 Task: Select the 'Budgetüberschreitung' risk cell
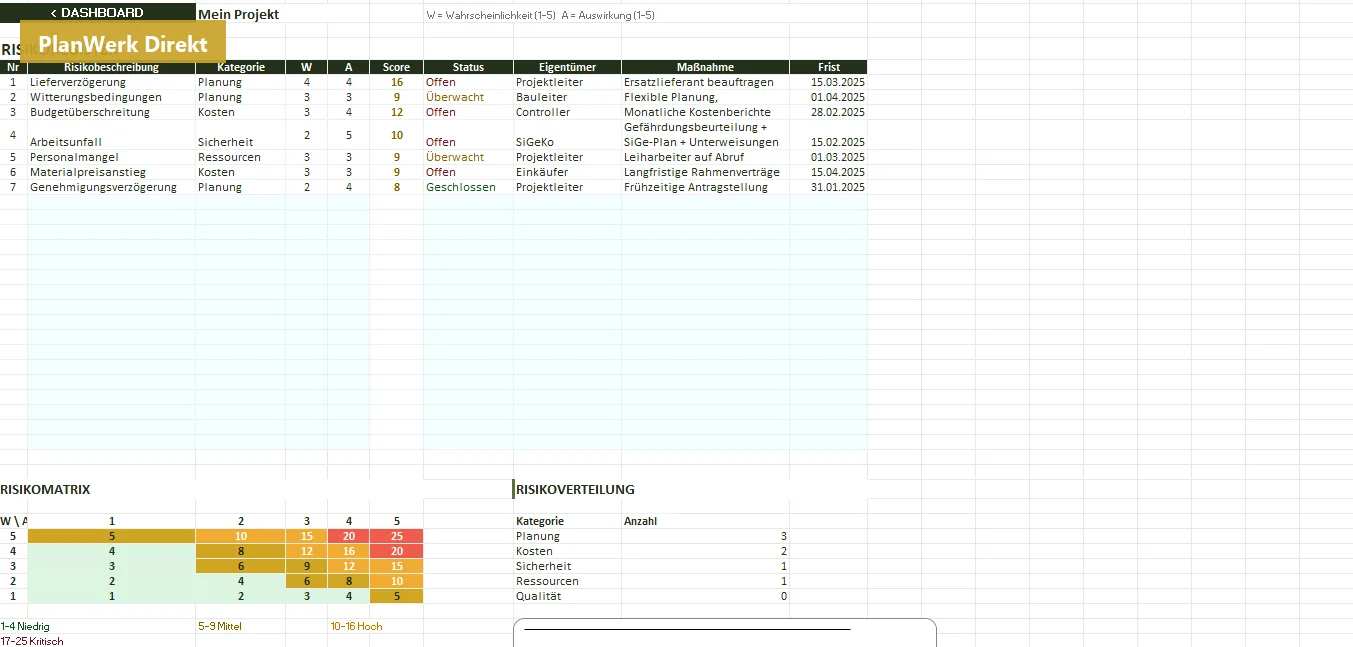coord(111,112)
